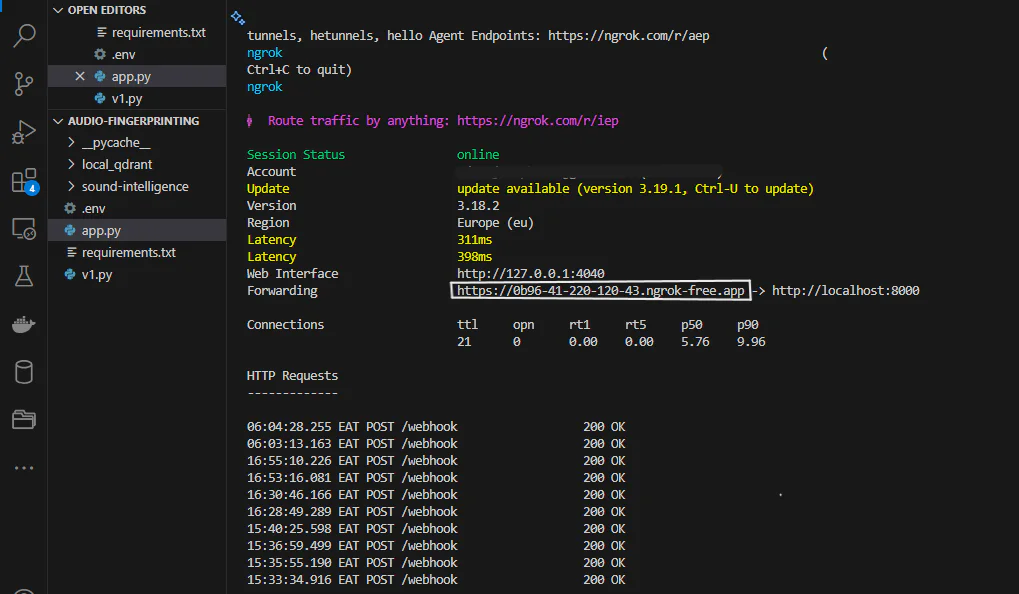This screenshot has height=594, width=1019.
Task: Click the p50 value 5.76
Action: 695,342
